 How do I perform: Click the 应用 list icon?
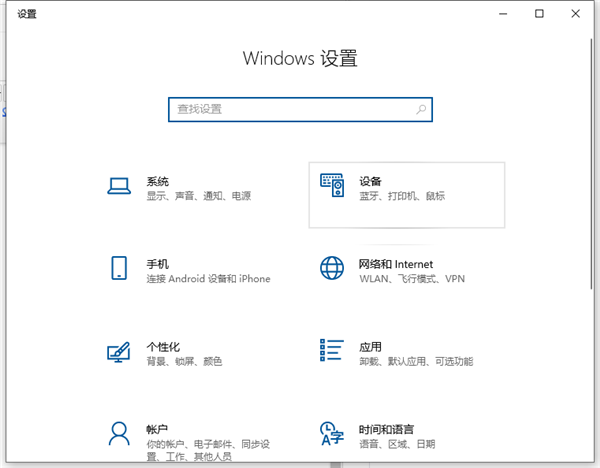[x=332, y=350]
